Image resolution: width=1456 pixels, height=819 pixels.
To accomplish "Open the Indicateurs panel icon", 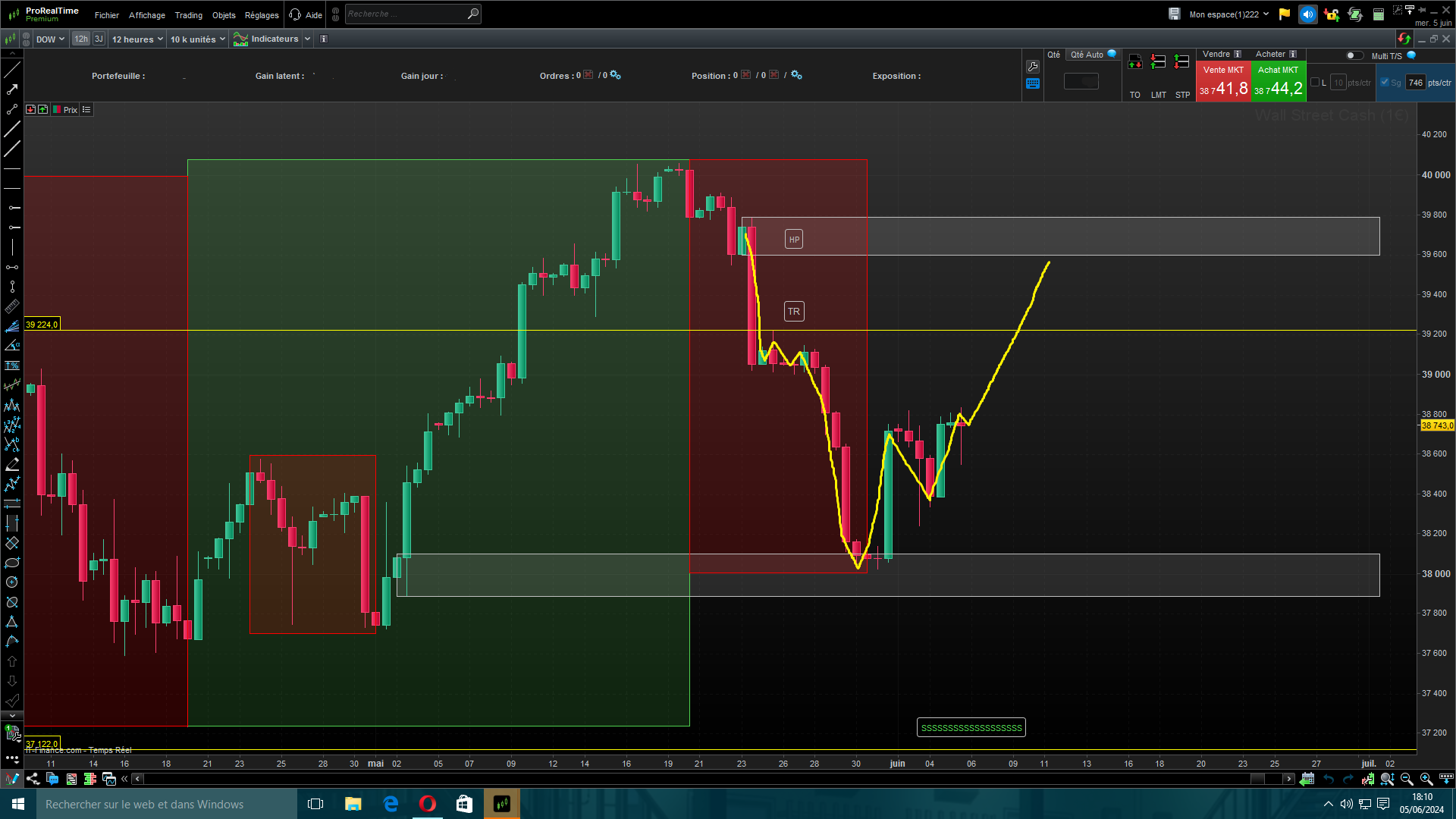I will pos(240,39).
